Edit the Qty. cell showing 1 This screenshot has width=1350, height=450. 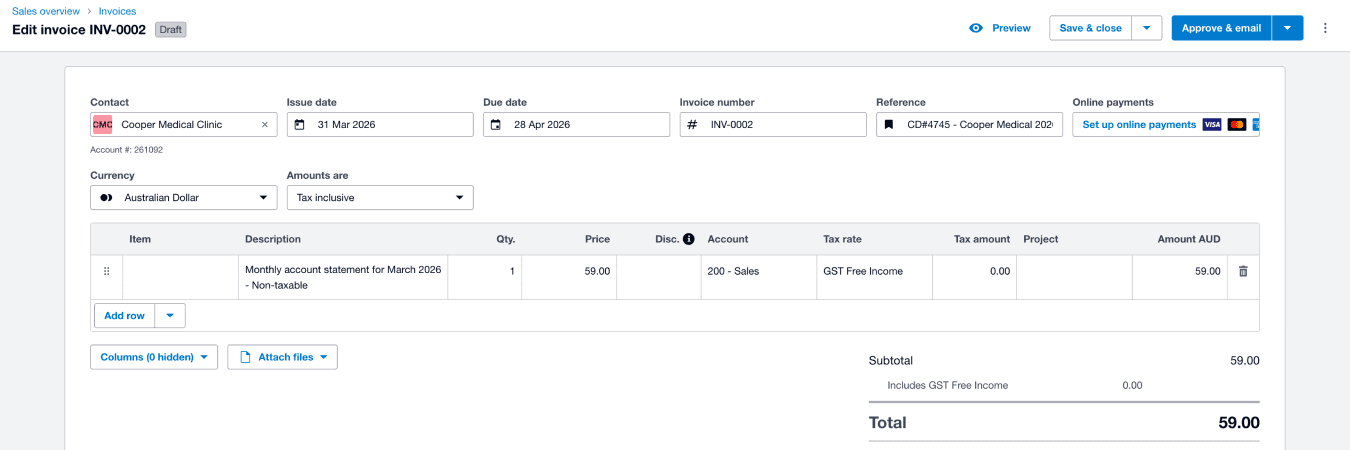tap(485, 277)
